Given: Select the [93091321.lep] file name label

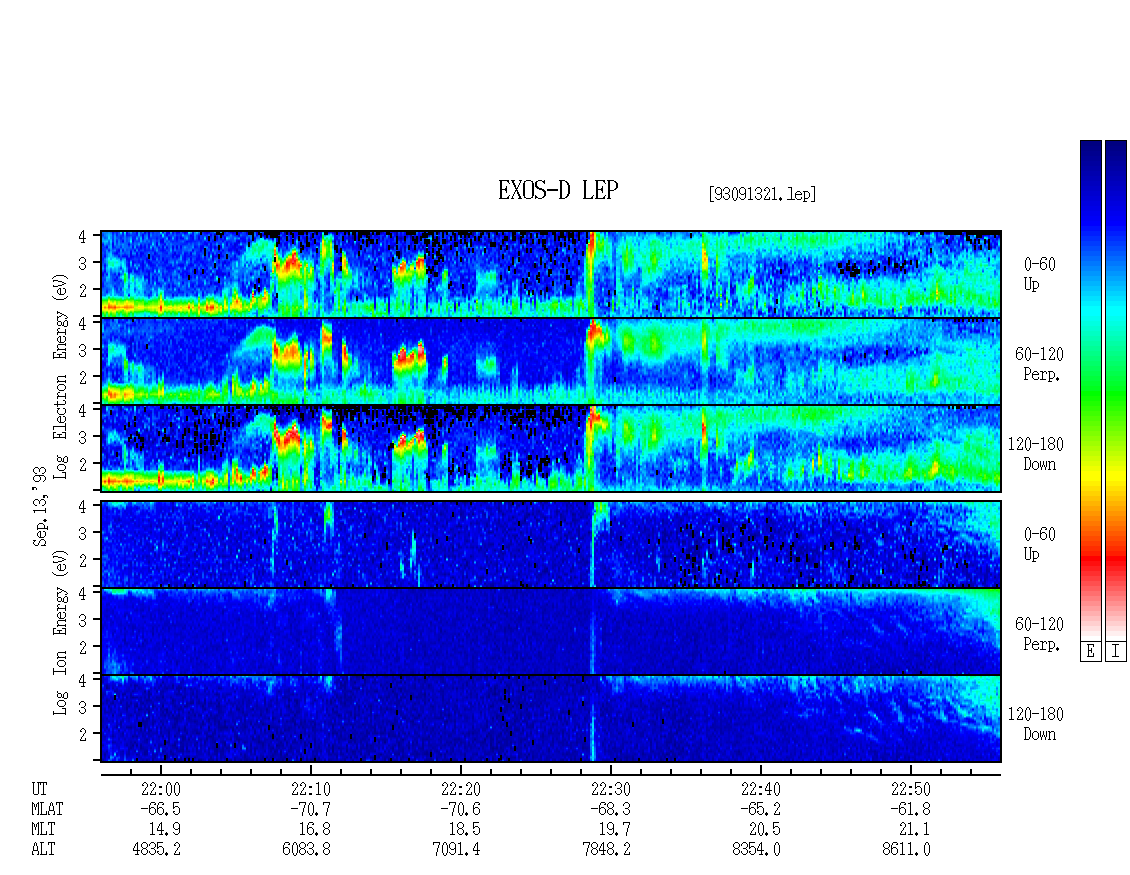Looking at the screenshot, I should 762,194.
